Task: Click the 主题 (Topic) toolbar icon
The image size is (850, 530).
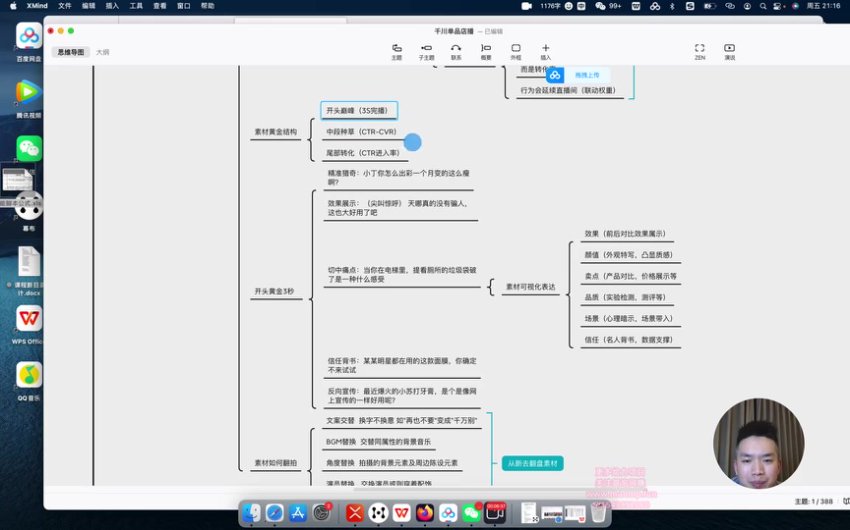Action: (x=397, y=50)
